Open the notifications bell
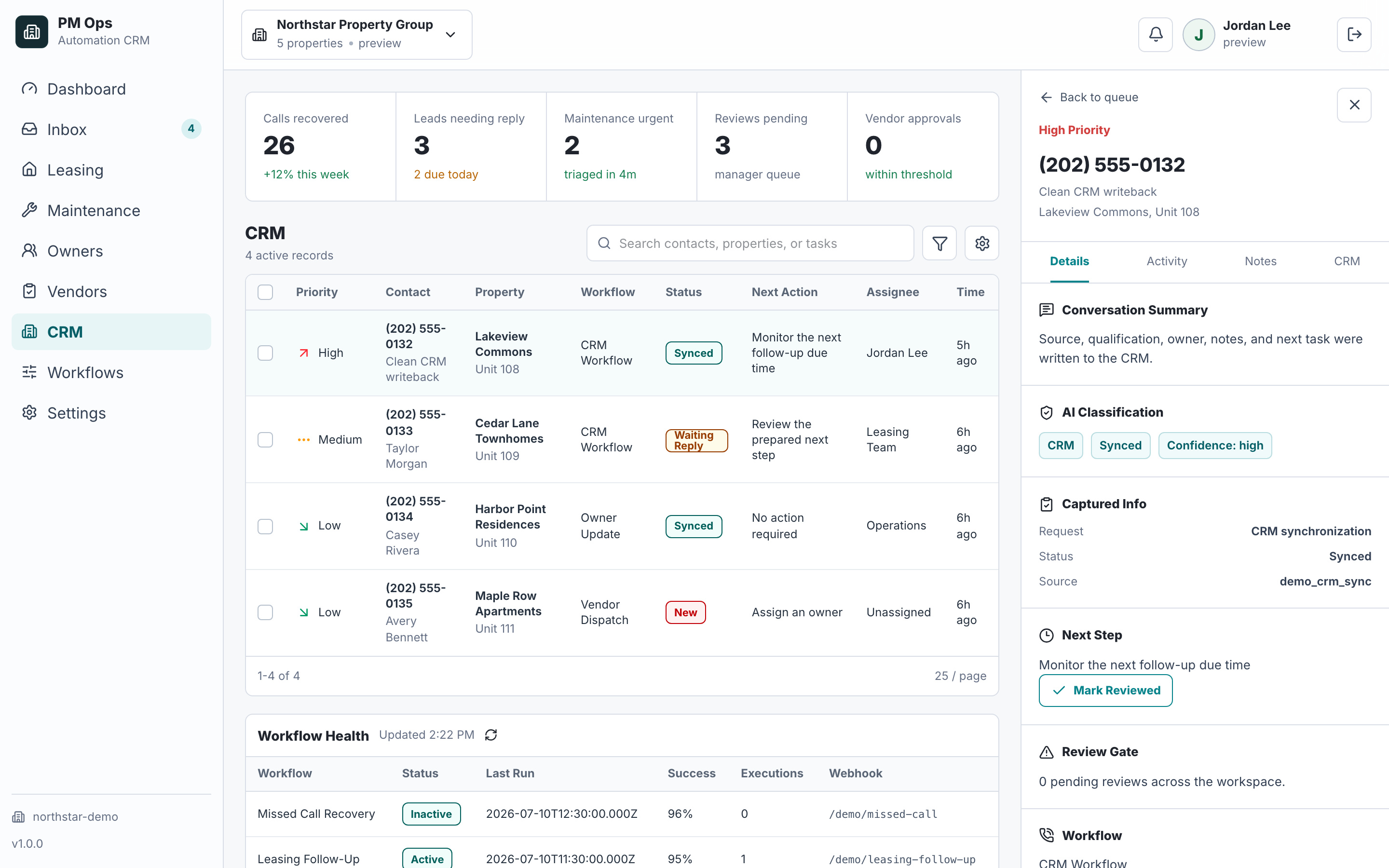 [1156, 34]
